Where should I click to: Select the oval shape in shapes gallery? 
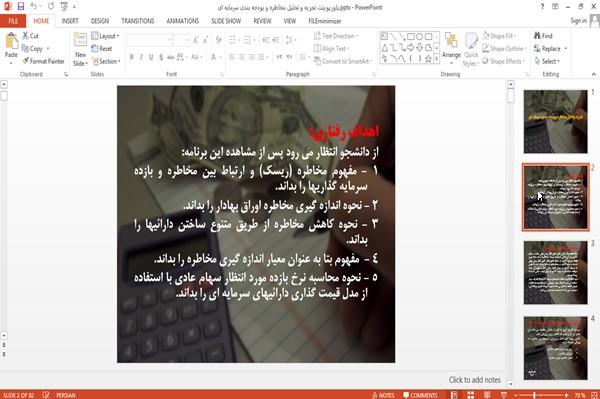click(x=420, y=36)
